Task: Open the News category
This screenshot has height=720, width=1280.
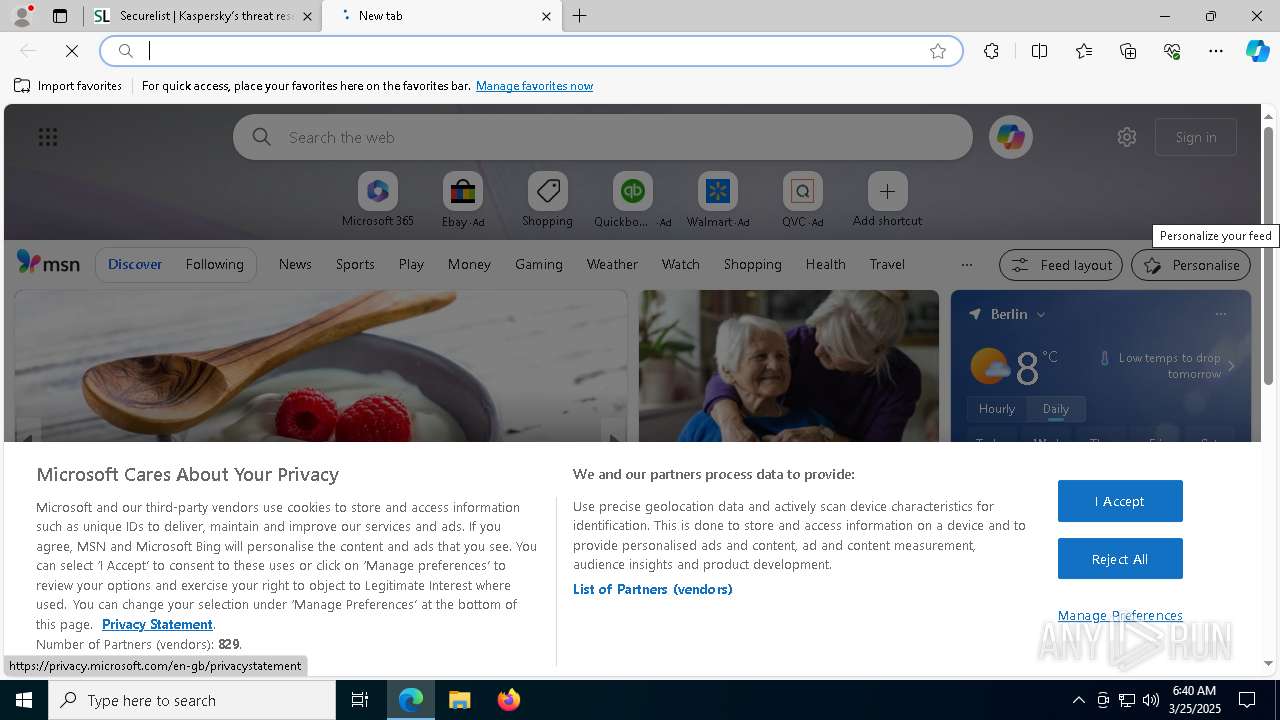Action: click(x=295, y=264)
